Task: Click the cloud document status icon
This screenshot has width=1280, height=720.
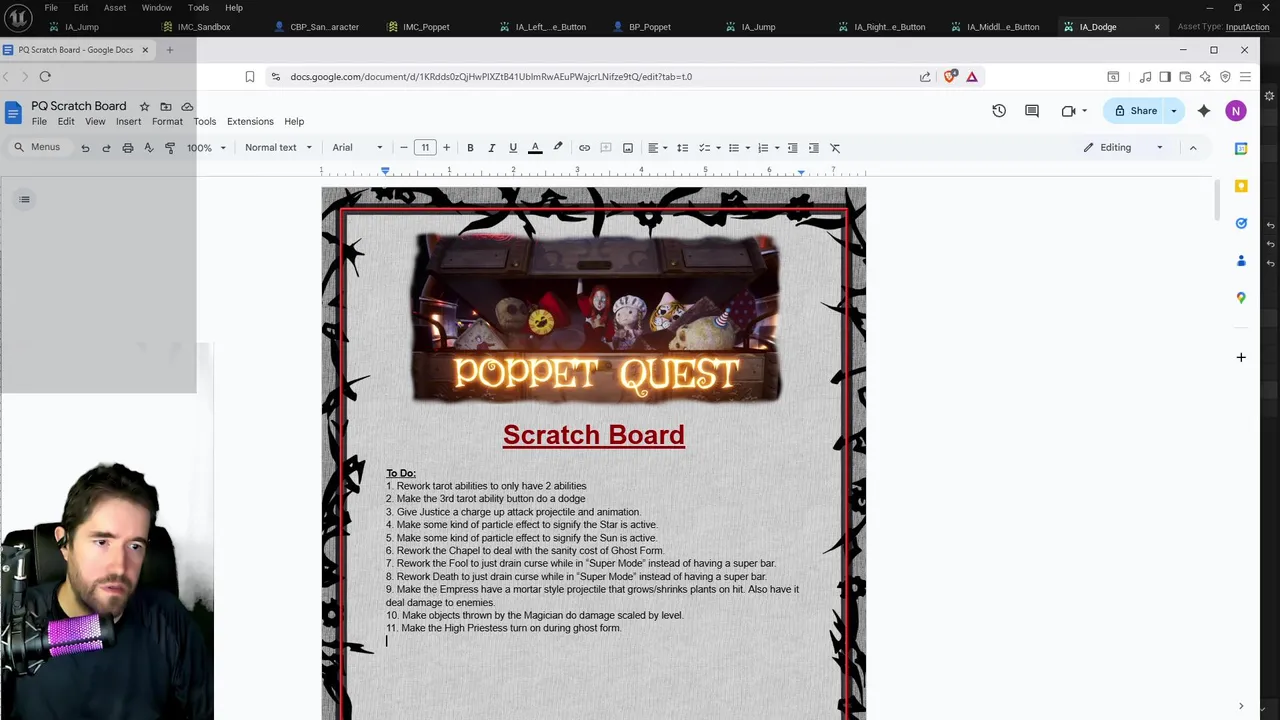Action: click(187, 106)
